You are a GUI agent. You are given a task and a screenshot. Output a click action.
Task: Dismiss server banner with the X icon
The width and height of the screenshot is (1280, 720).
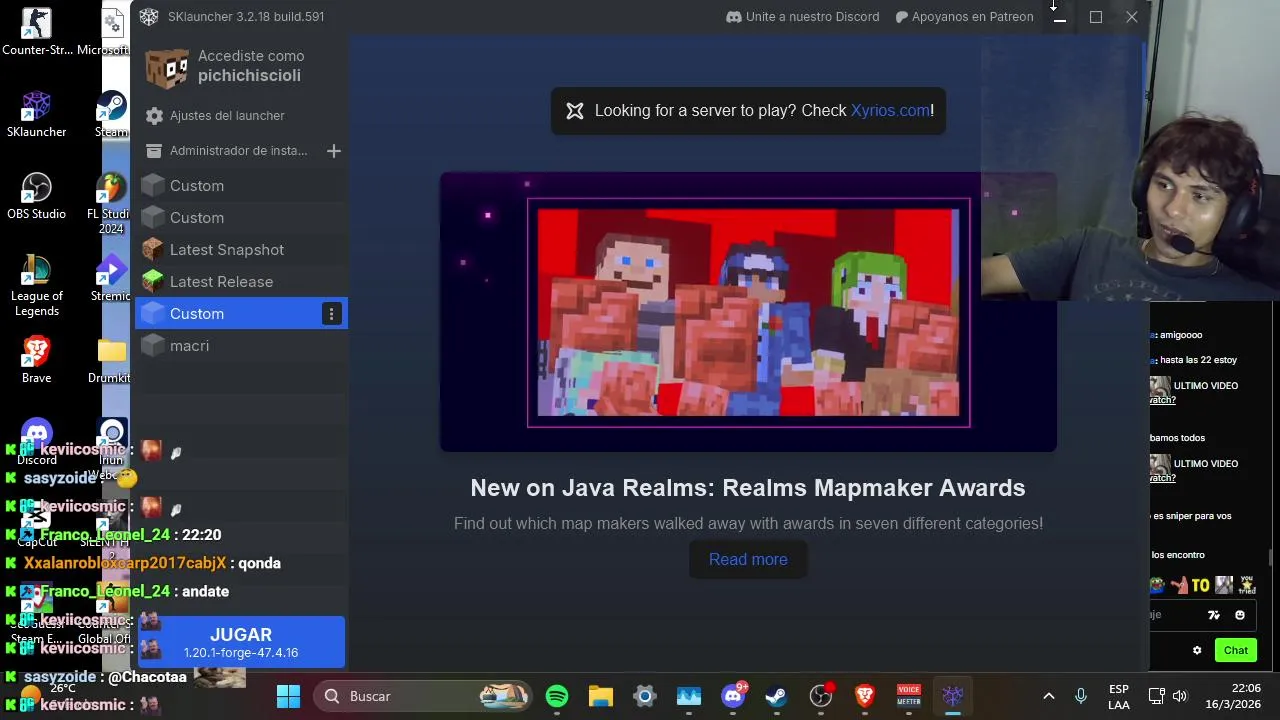(x=575, y=111)
